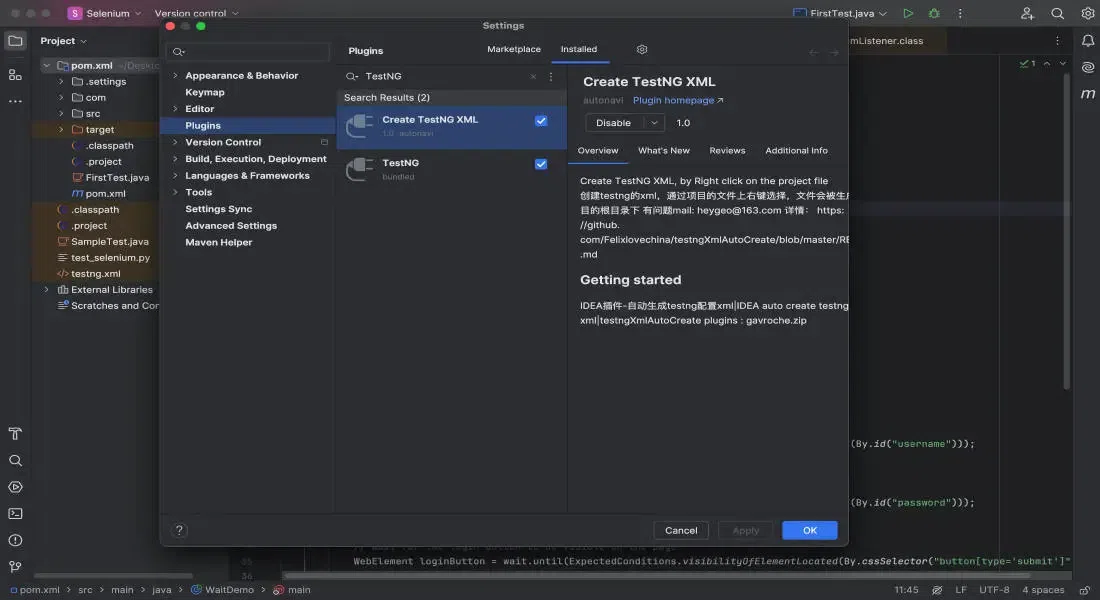The width and height of the screenshot is (1100, 600).
Task: Open plugin search options vertical dots
Action: pyautogui.click(x=551, y=76)
